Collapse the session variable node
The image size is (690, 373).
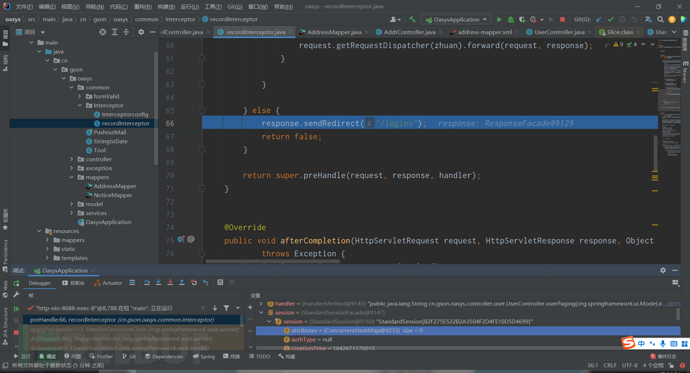pos(261,312)
